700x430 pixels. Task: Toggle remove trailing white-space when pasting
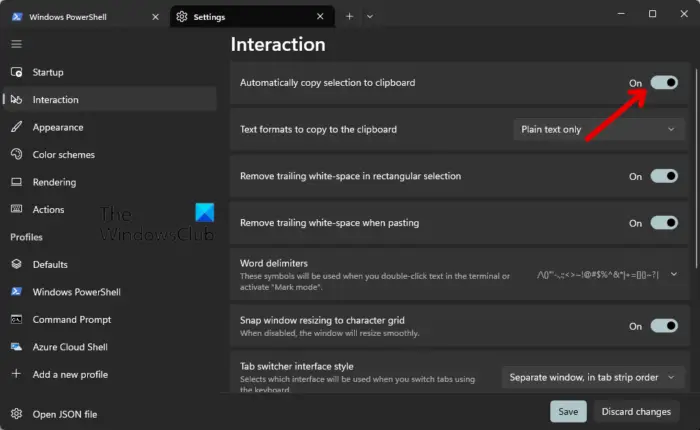(x=664, y=223)
